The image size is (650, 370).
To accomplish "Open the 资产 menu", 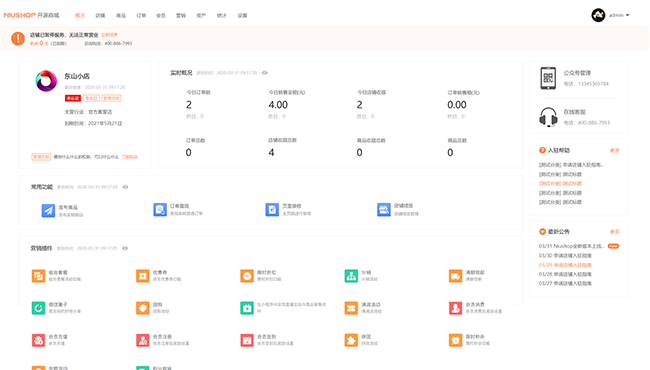I will point(201,15).
